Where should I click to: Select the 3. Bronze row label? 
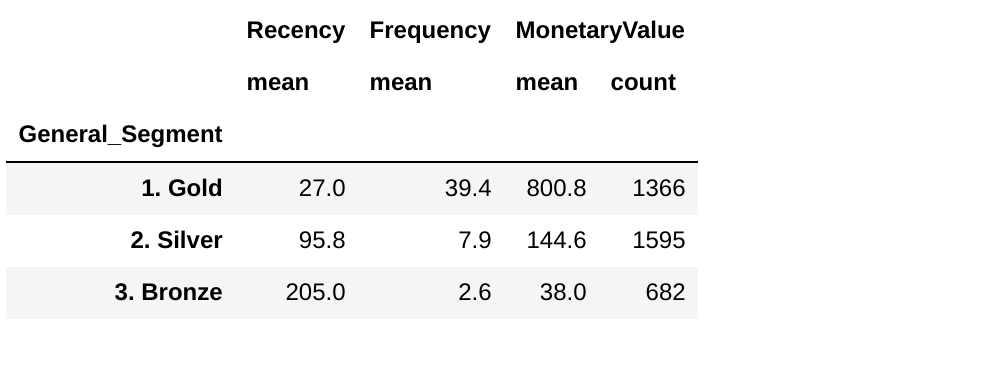point(168,292)
